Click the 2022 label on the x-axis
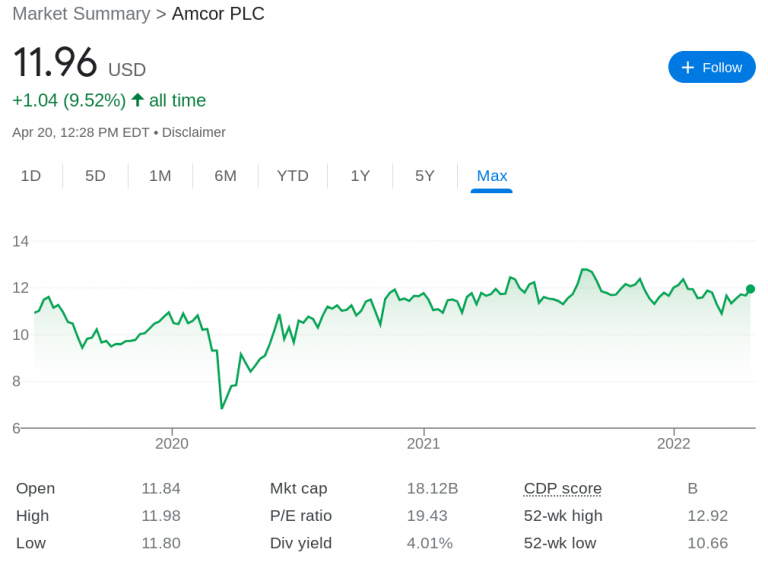The width and height of the screenshot is (768, 562). coord(674,443)
